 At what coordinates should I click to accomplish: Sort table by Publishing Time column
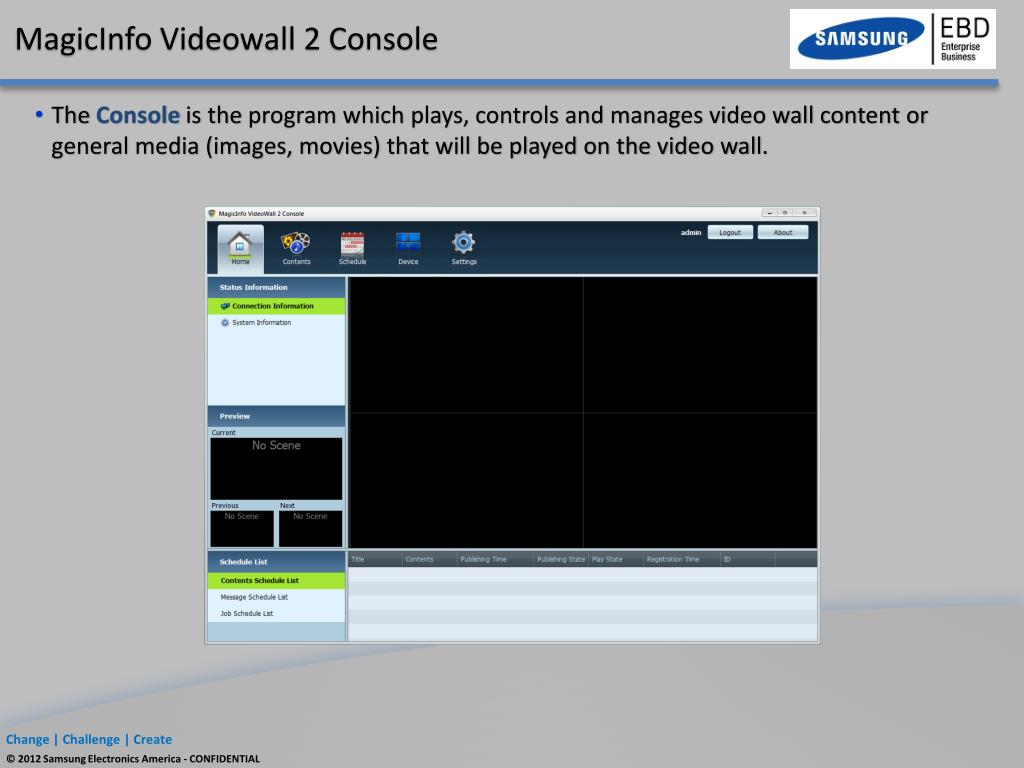(x=494, y=560)
